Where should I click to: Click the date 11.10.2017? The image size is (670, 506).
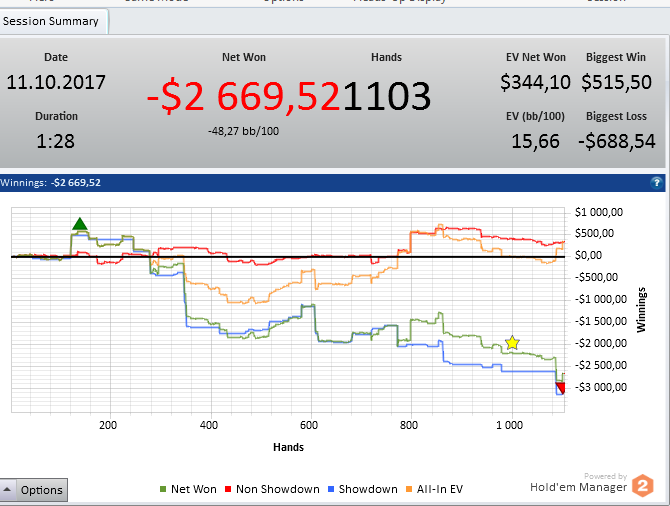[56, 82]
